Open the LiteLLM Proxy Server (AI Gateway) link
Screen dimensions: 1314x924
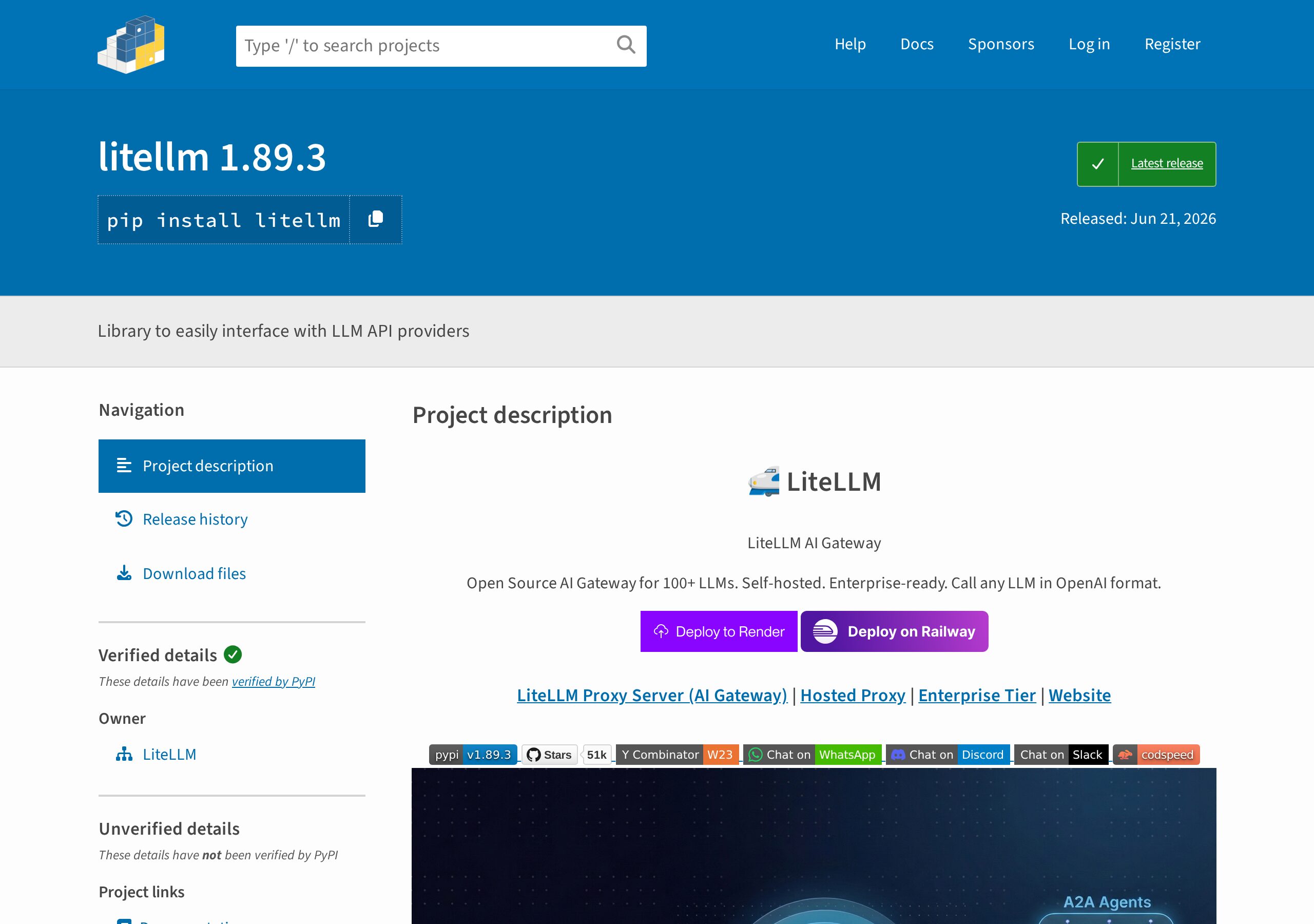[652, 695]
